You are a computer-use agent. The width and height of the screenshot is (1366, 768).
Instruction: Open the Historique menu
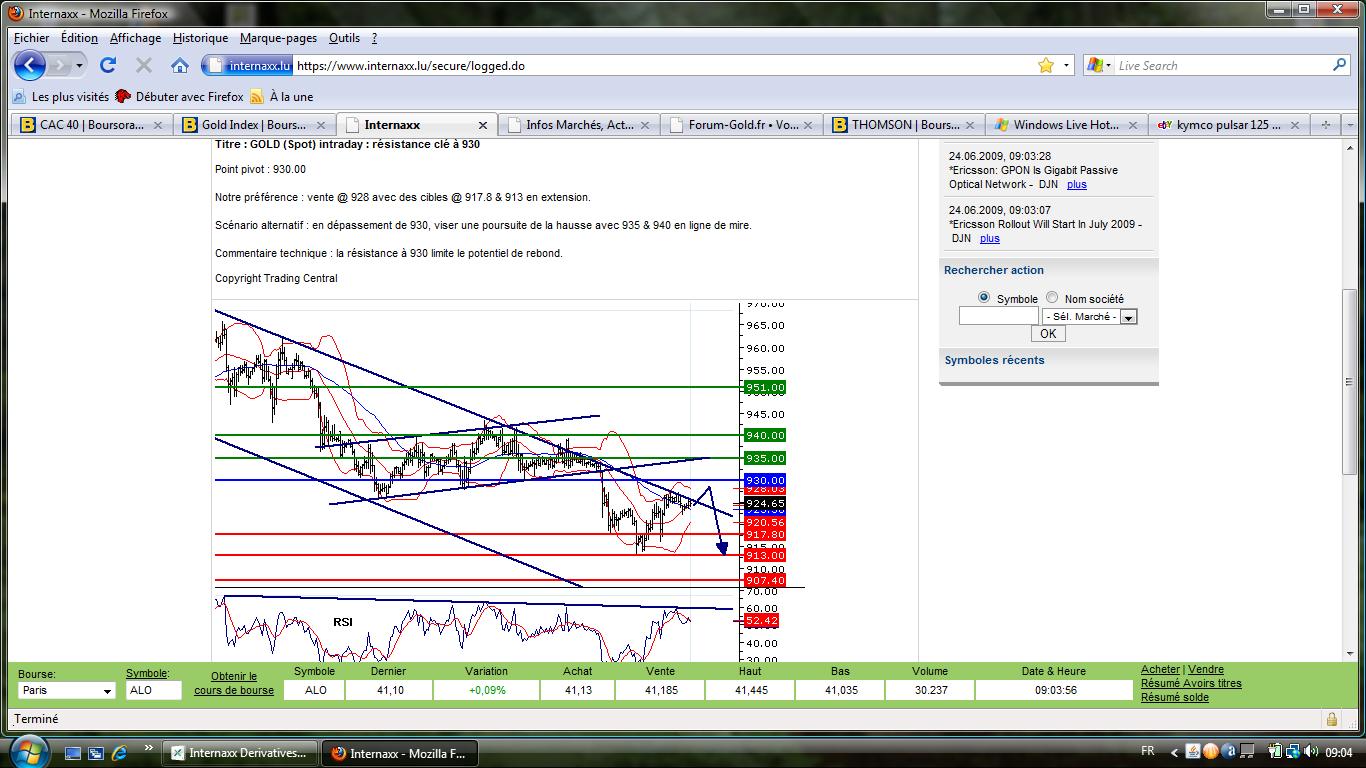(x=200, y=38)
